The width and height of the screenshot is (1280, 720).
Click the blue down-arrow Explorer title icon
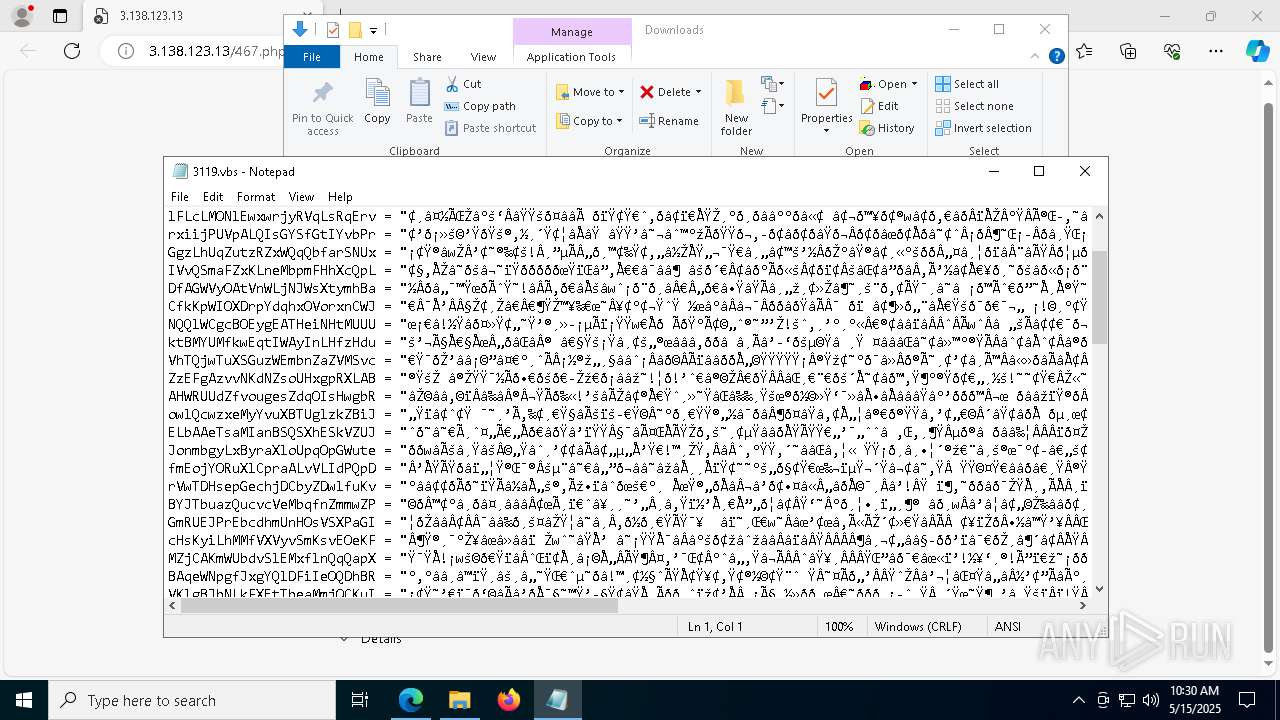click(x=299, y=30)
